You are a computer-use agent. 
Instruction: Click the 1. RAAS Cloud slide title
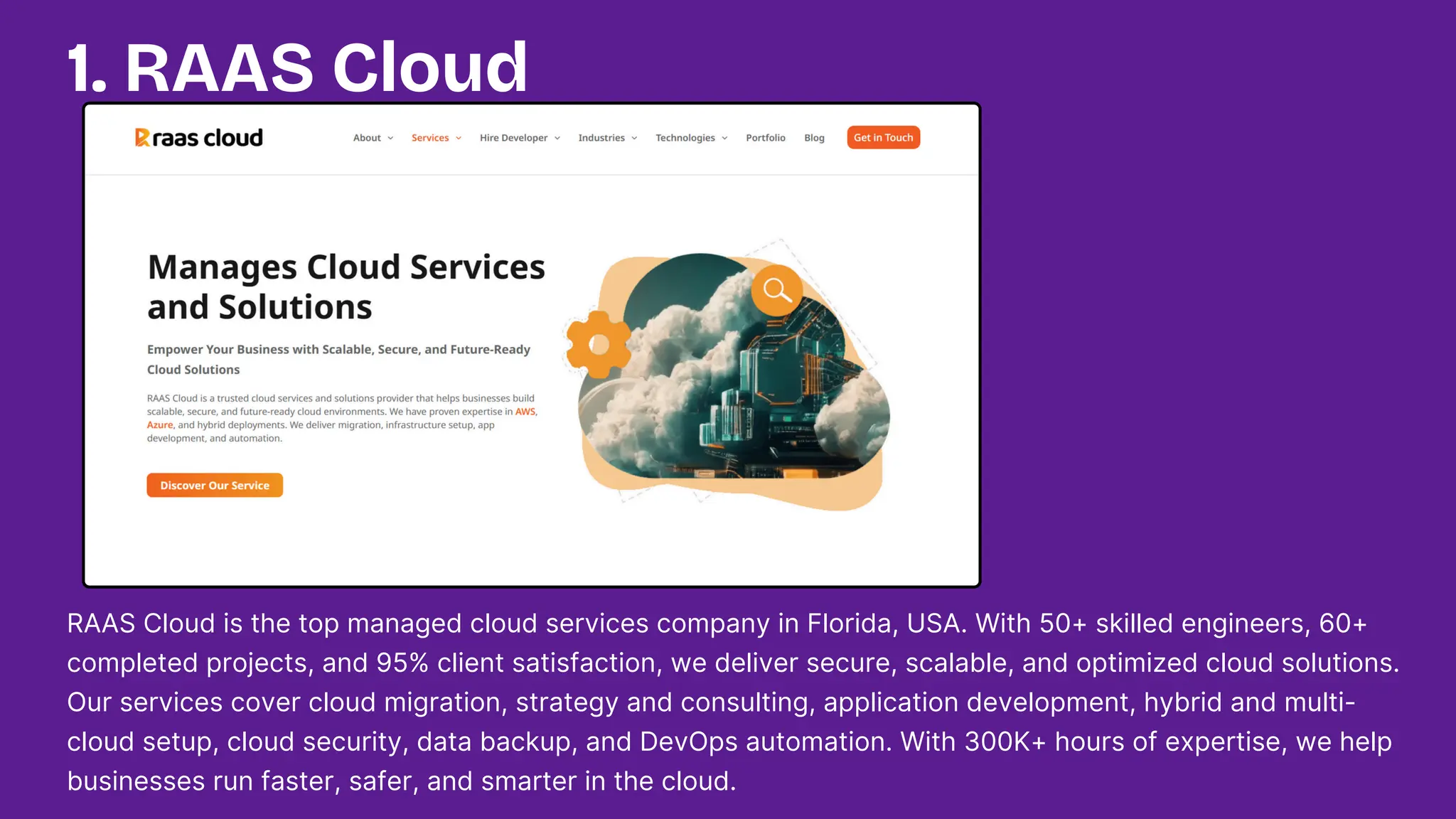[297, 68]
